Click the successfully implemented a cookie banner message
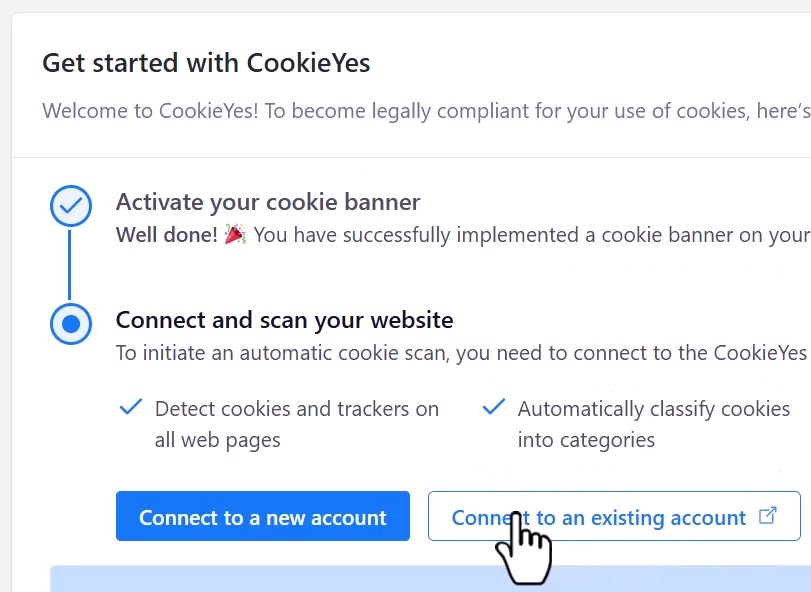 click(530, 235)
